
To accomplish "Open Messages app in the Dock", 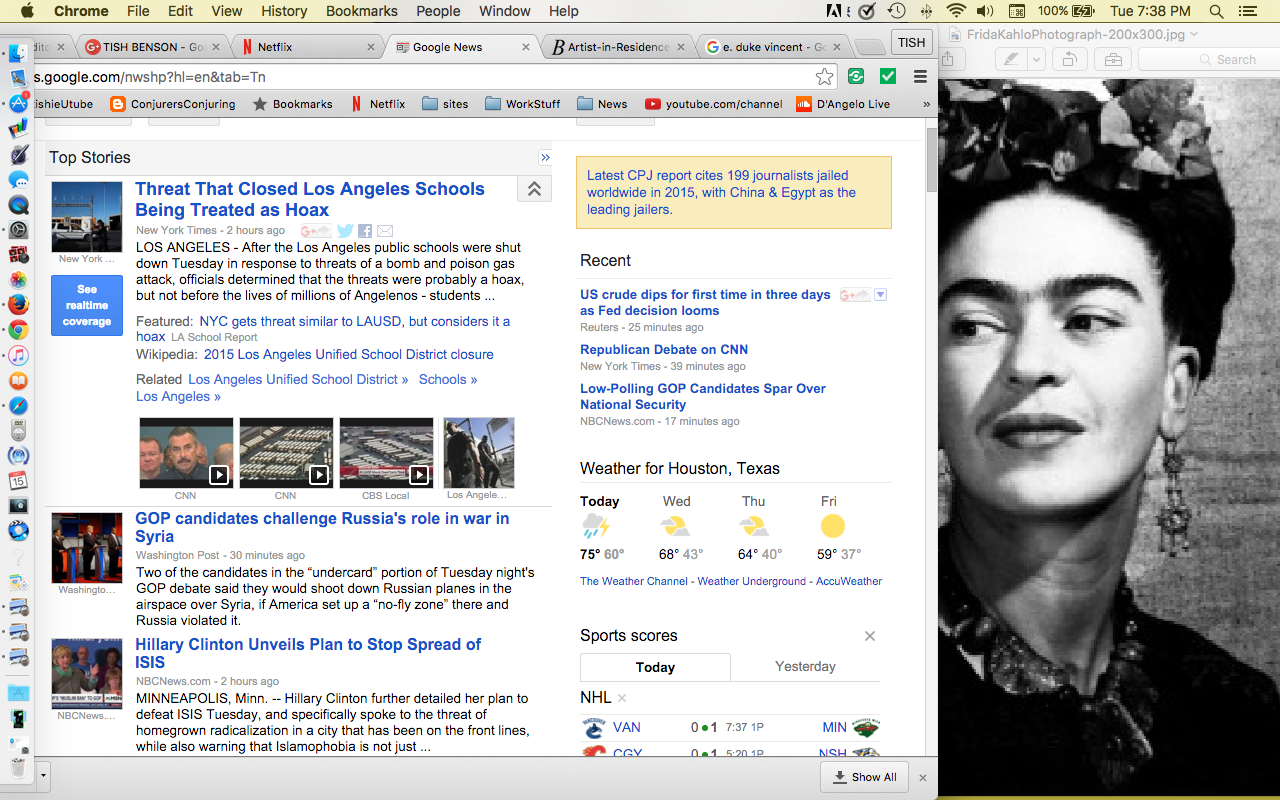I will pos(18,180).
